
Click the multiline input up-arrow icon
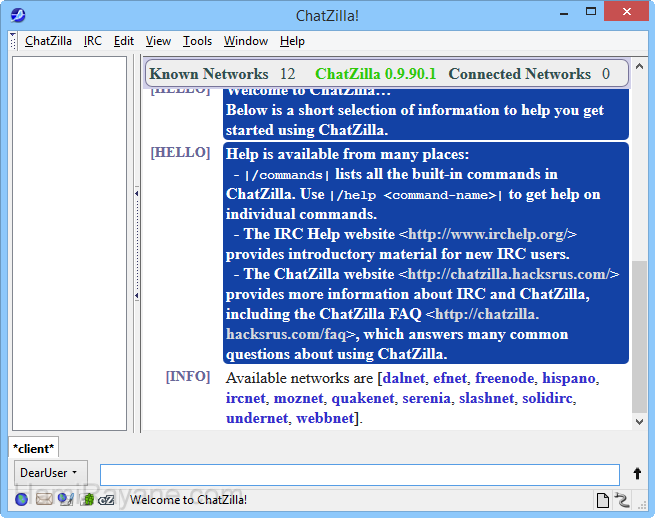[637, 473]
